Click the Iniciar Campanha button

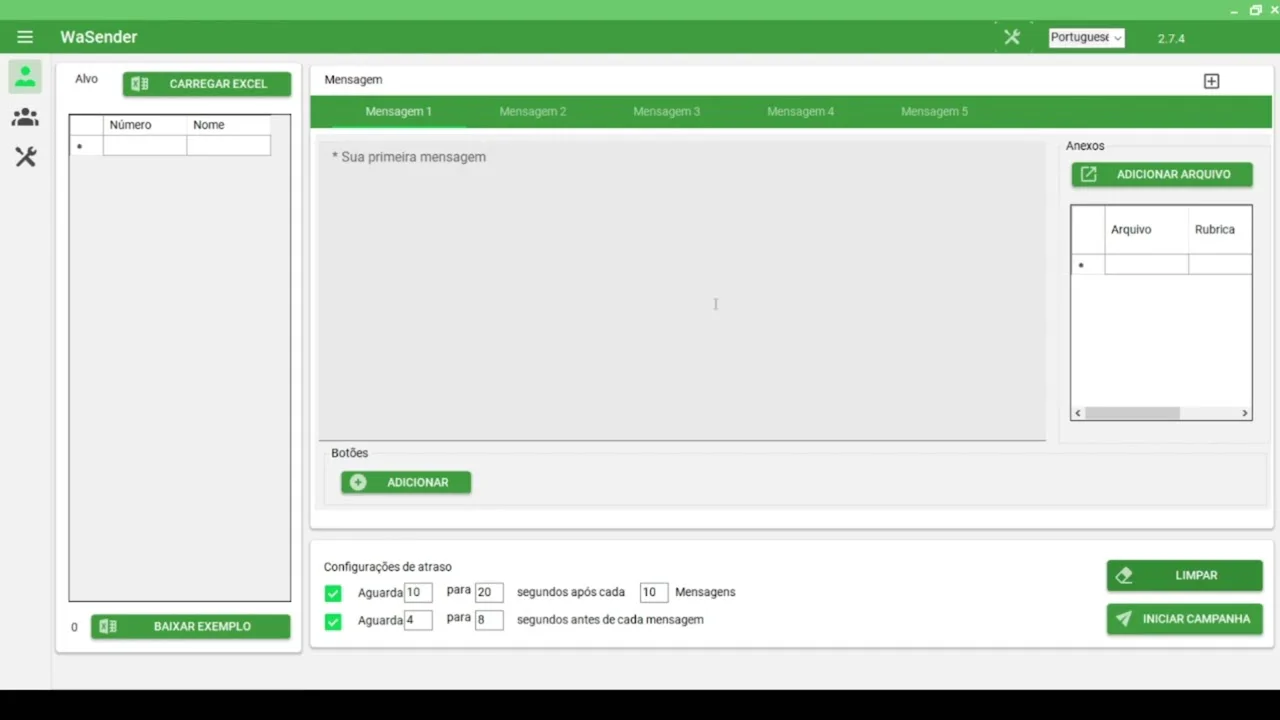[x=1184, y=619]
